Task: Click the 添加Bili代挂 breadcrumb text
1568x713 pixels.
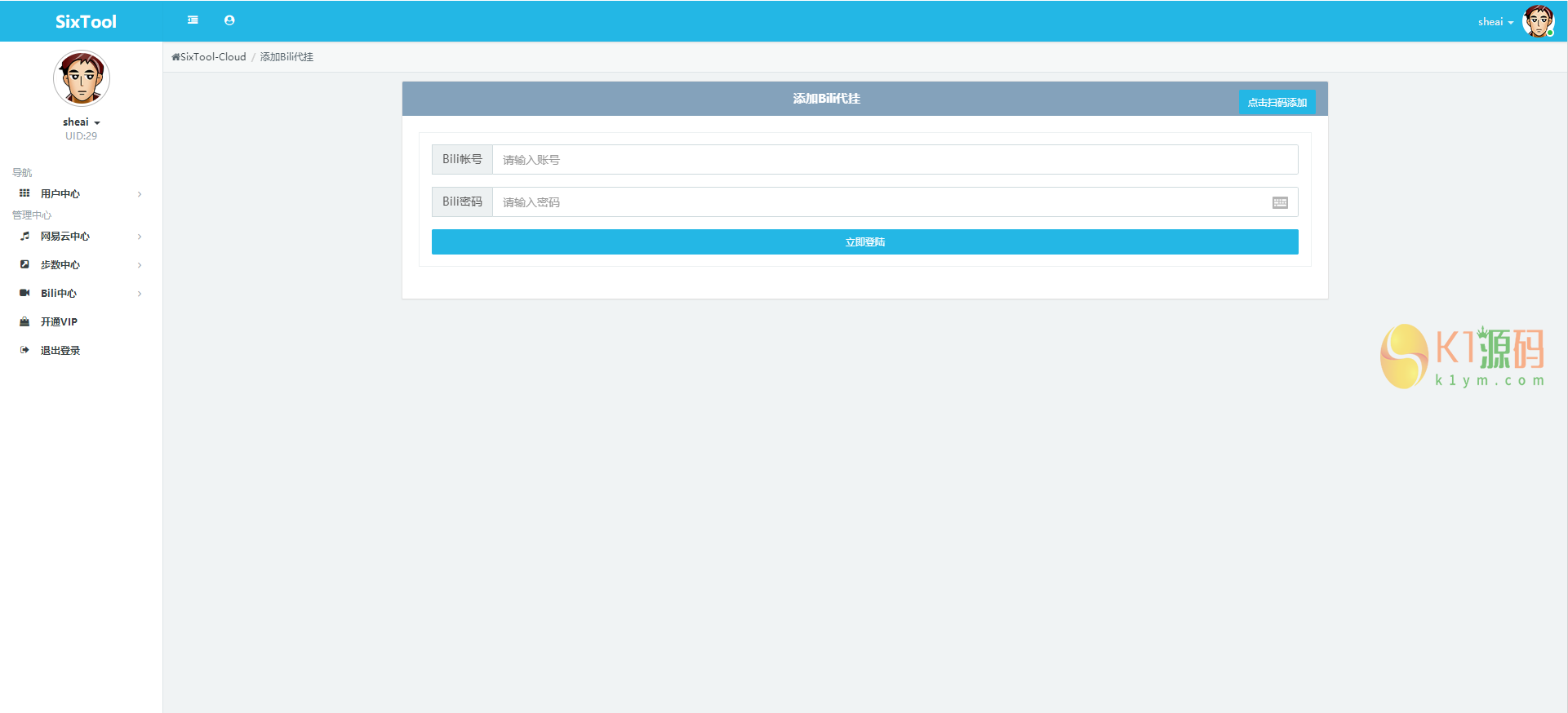Action: (x=287, y=57)
